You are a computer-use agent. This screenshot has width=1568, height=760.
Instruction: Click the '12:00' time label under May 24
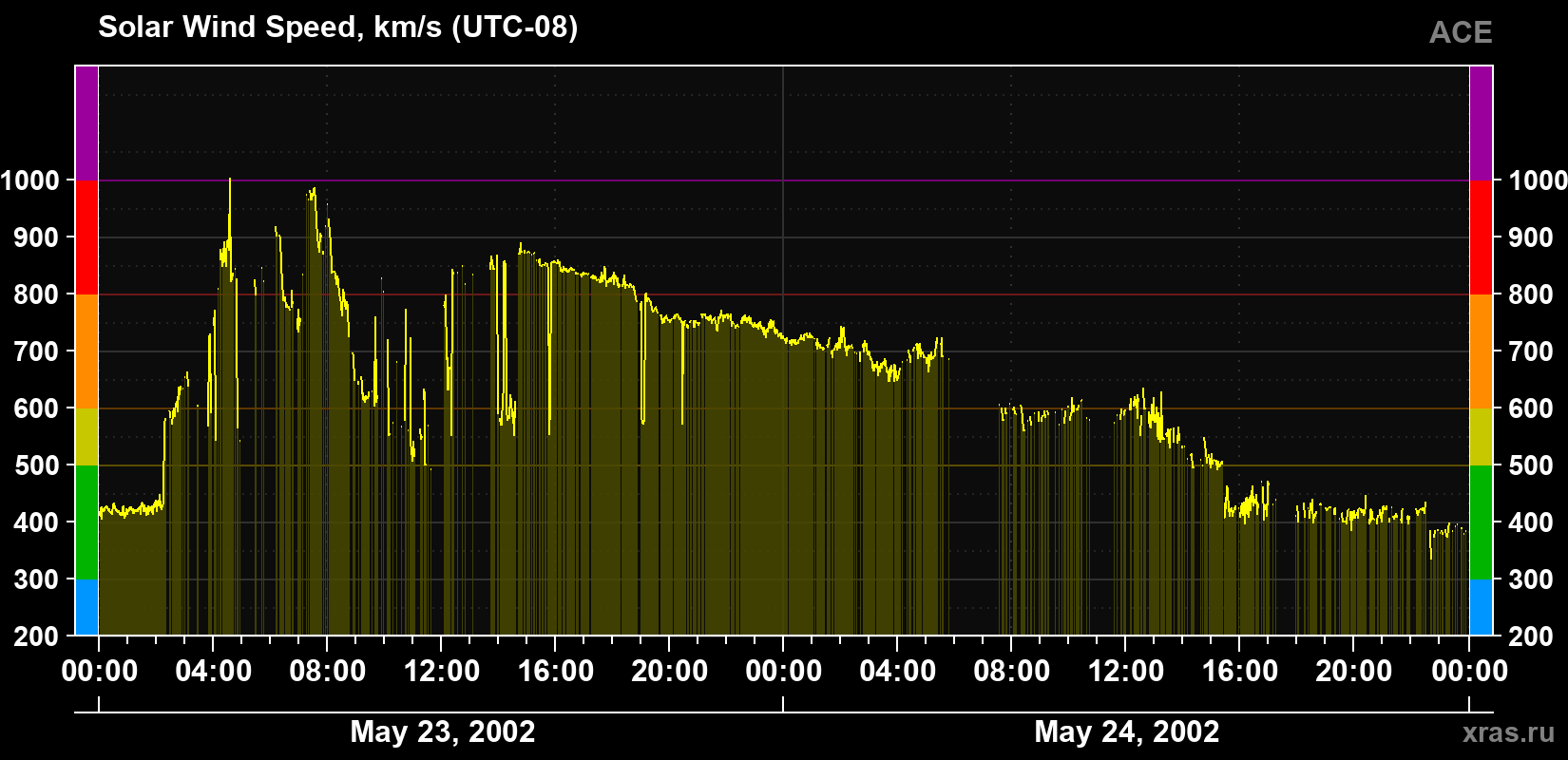pyautogui.click(x=1125, y=672)
